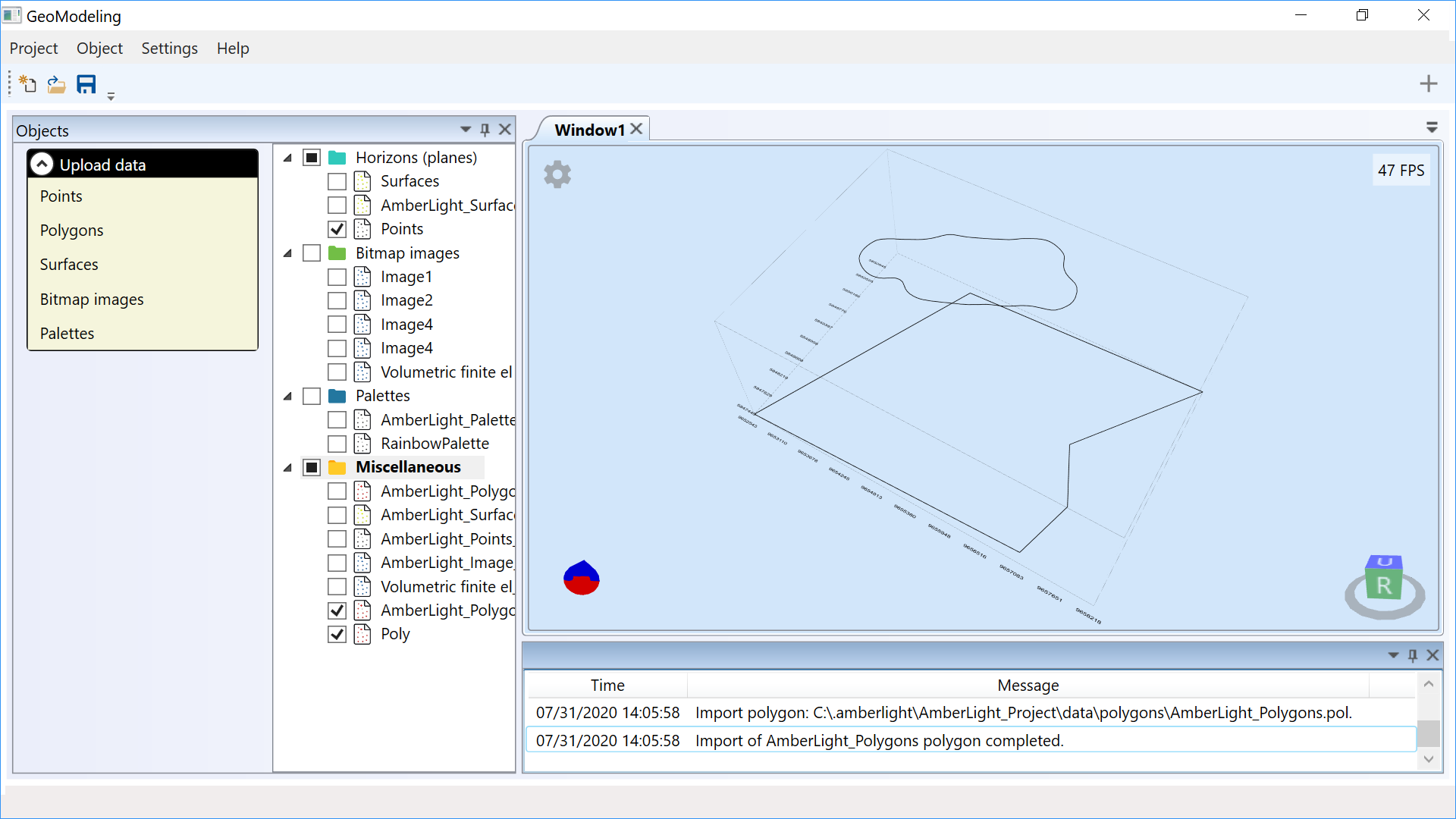Select the Miscellaneous tree label
Viewport: 1456px width, 819px height.
tap(408, 467)
